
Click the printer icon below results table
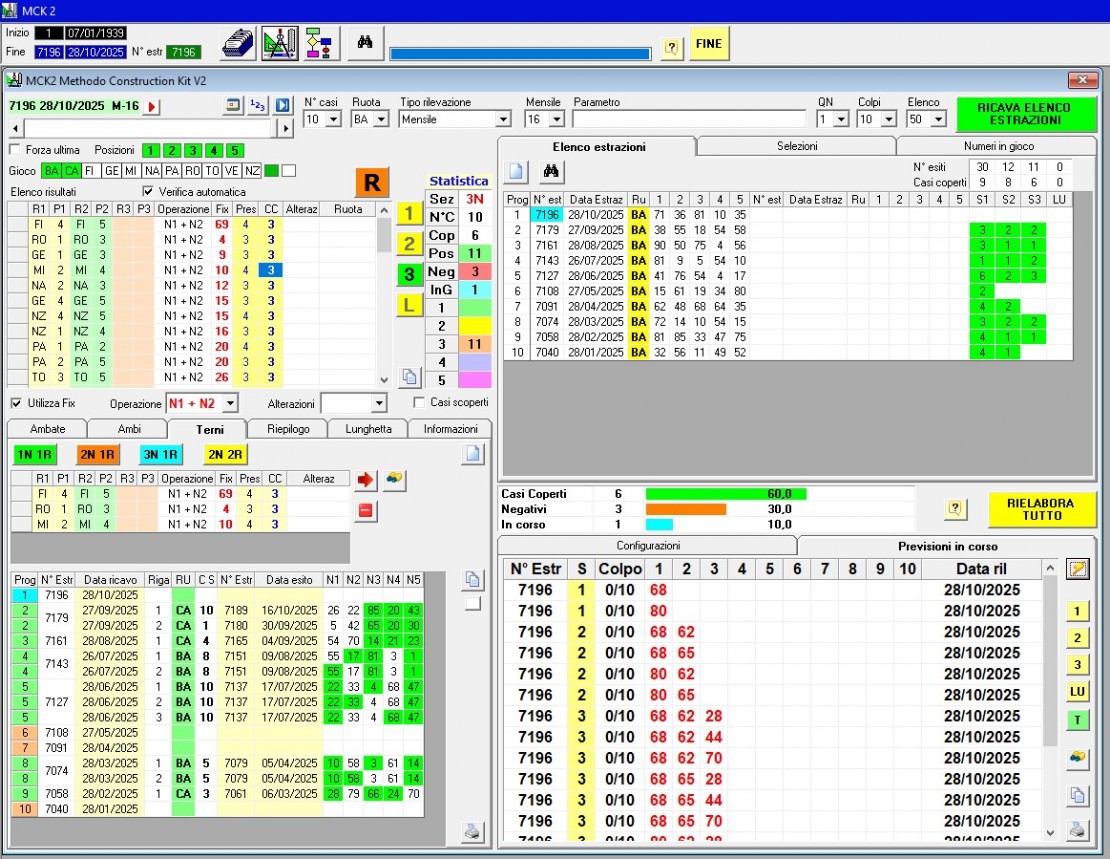[472, 829]
